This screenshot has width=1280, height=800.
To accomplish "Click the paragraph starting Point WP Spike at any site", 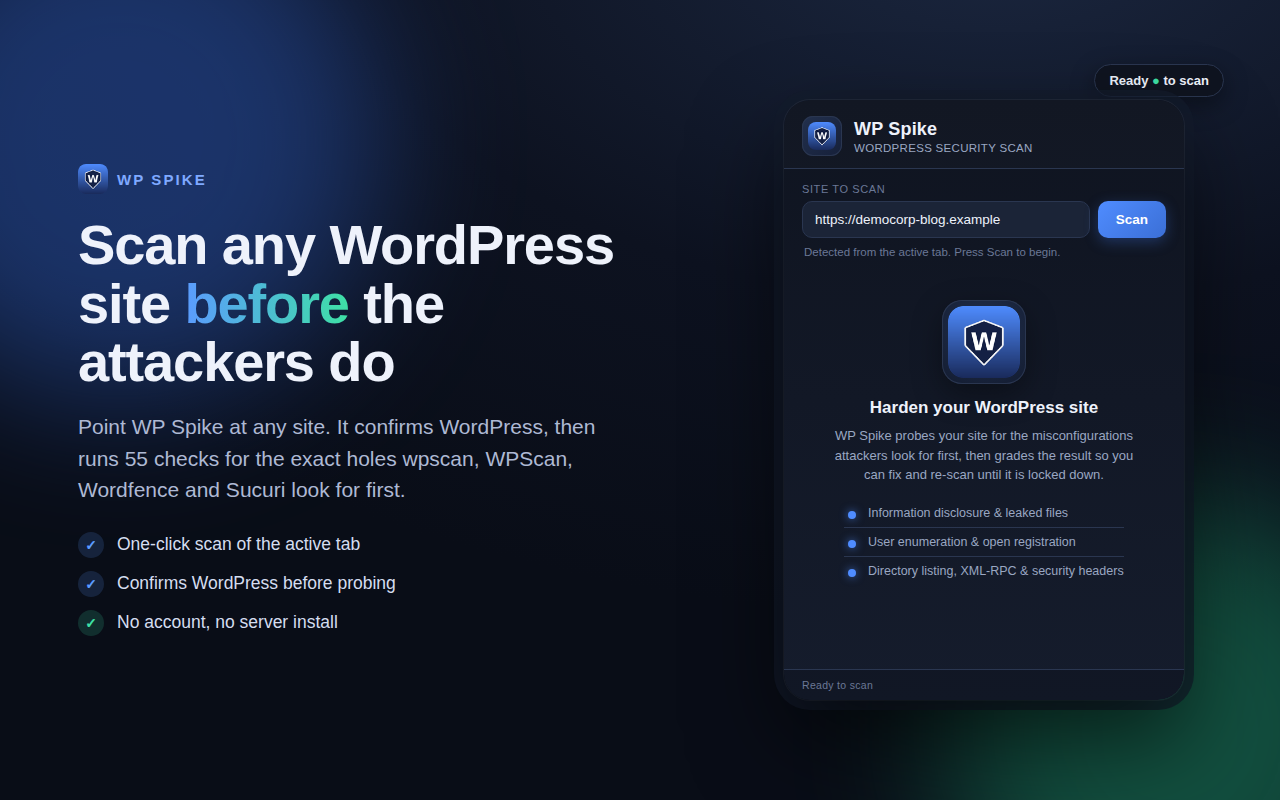I will (x=337, y=459).
